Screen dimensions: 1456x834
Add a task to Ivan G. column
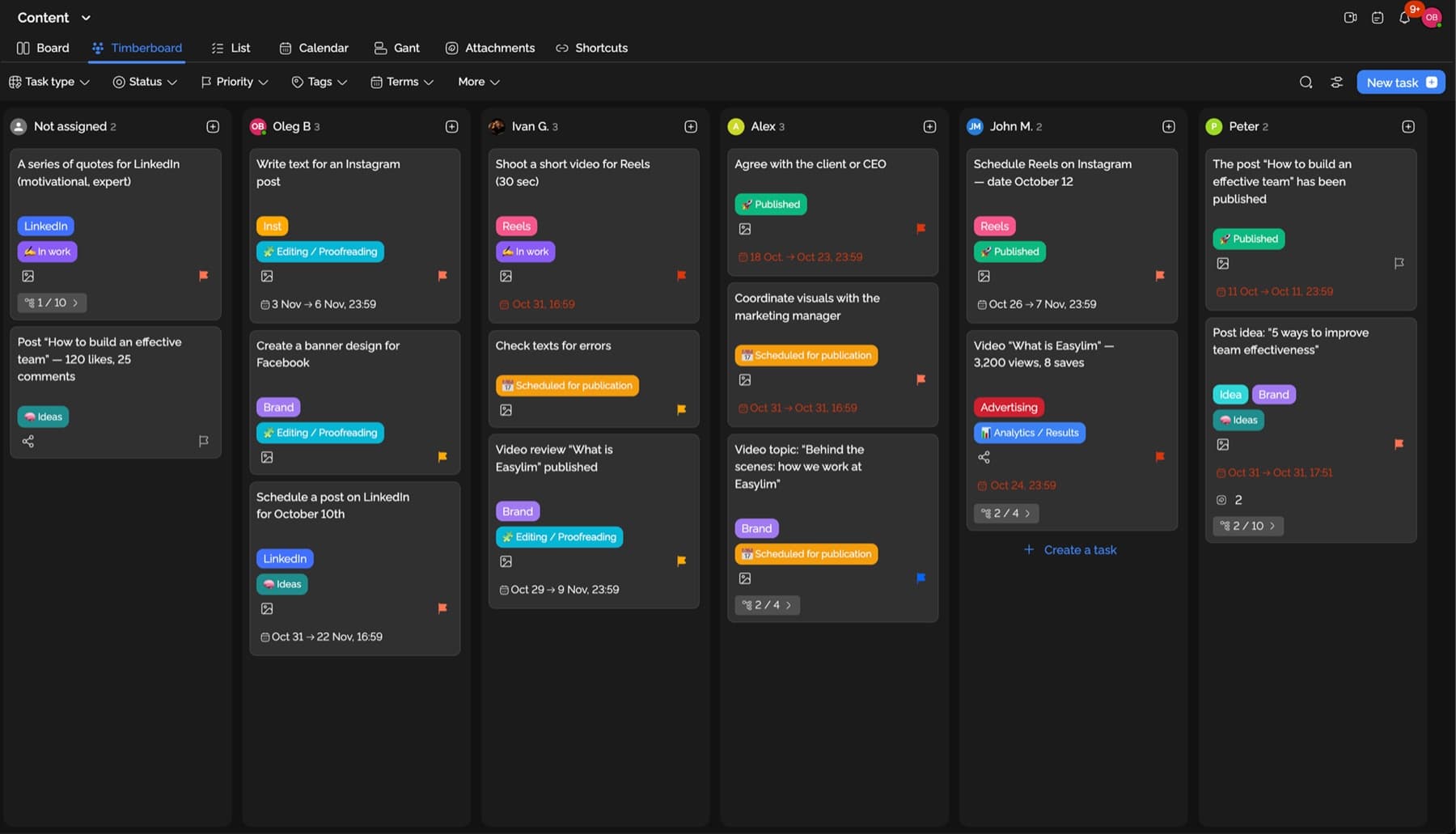(691, 126)
